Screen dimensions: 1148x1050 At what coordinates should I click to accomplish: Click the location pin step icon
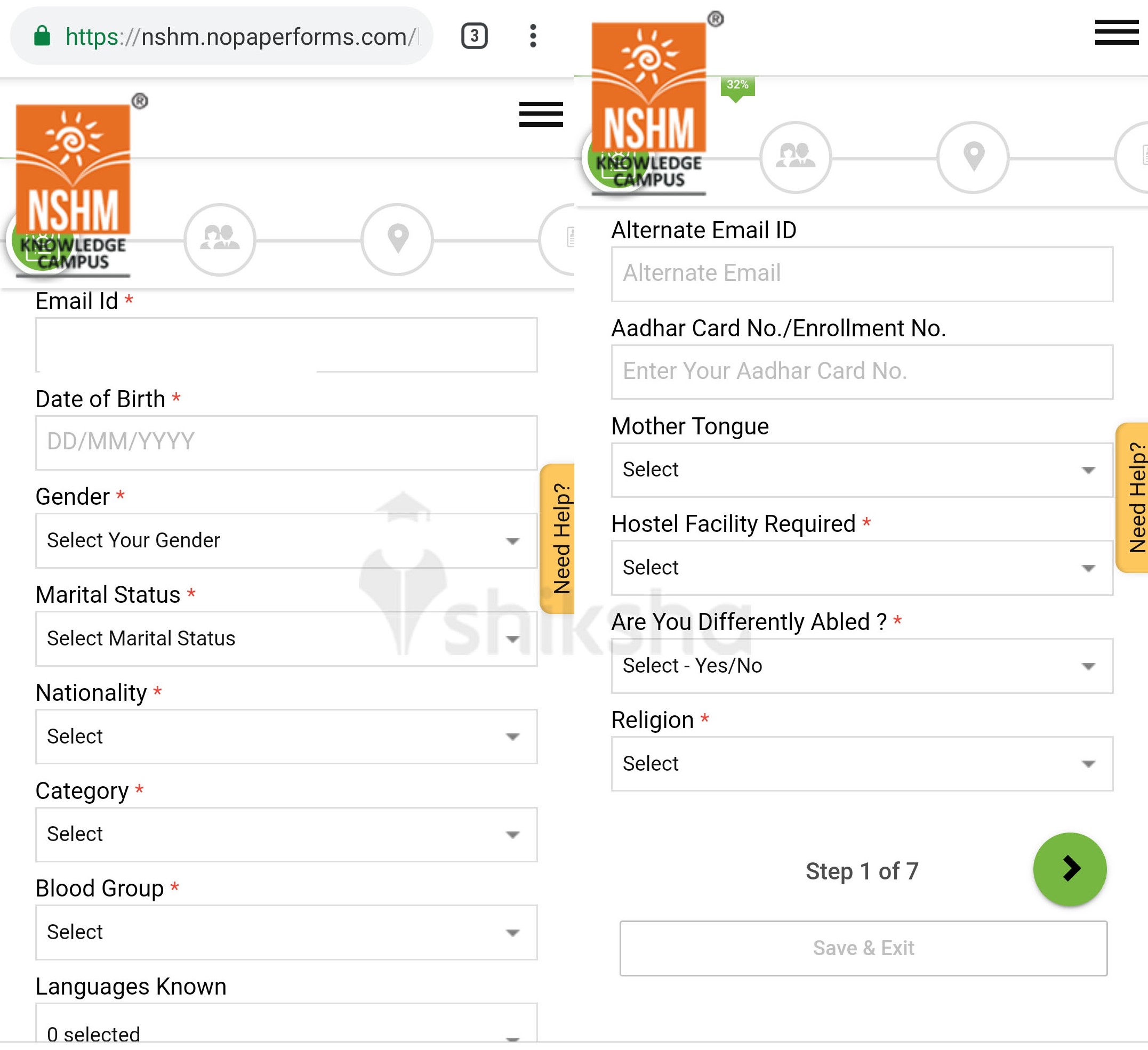pyautogui.click(x=974, y=158)
